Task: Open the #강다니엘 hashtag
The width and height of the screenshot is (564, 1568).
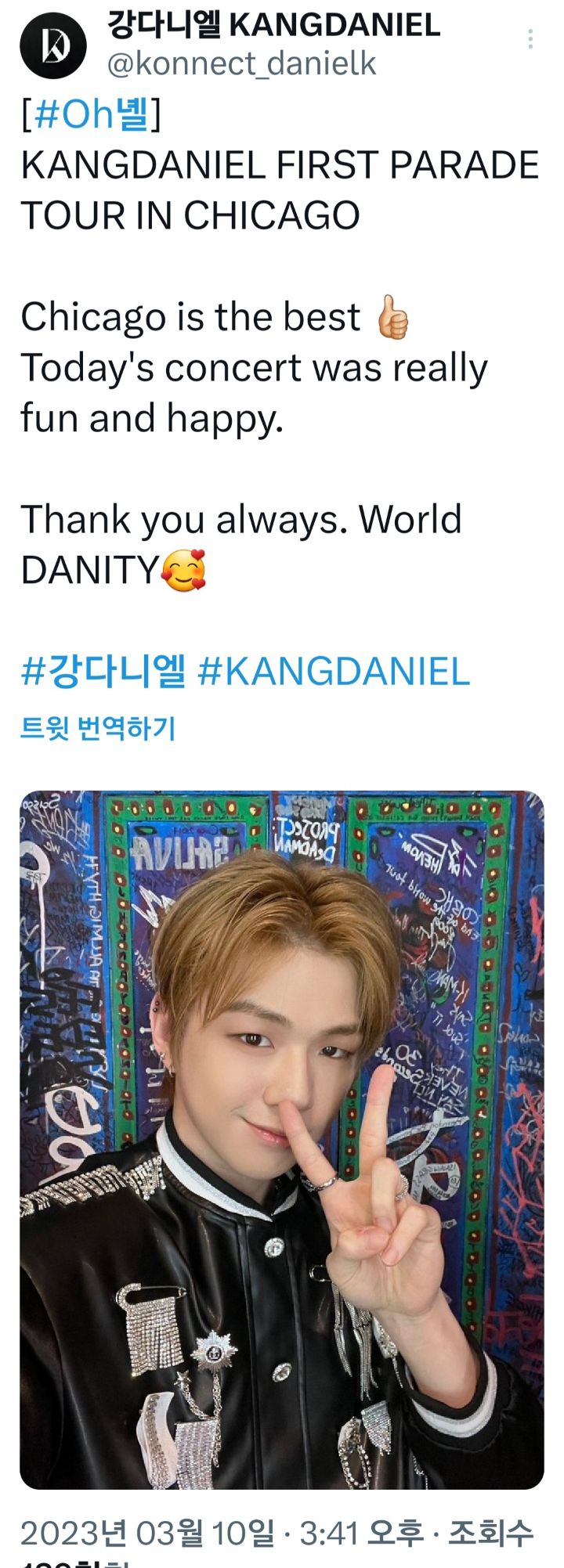Action: pos(103,672)
